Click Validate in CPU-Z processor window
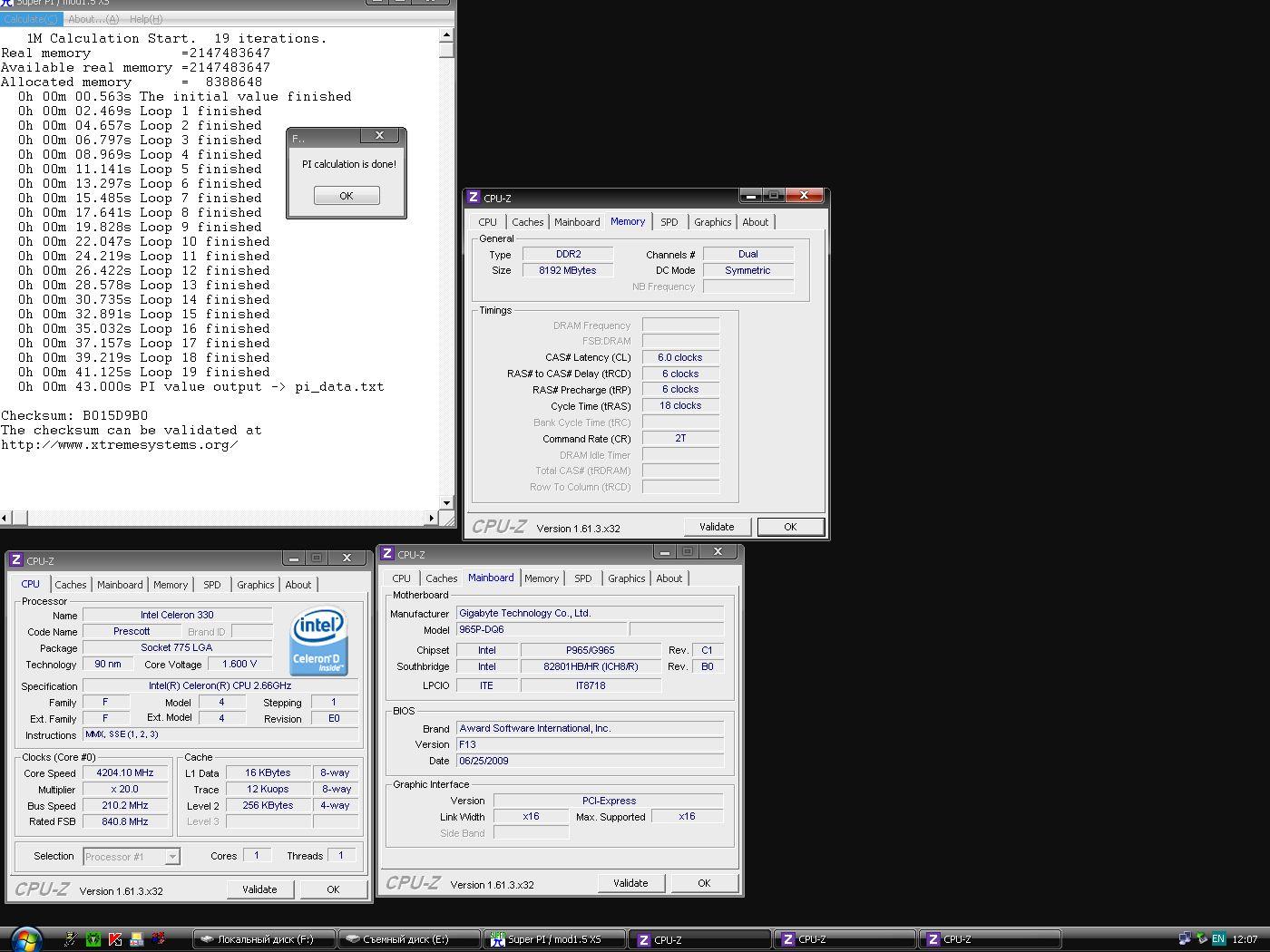Image resolution: width=1270 pixels, height=952 pixels. pyautogui.click(x=259, y=889)
